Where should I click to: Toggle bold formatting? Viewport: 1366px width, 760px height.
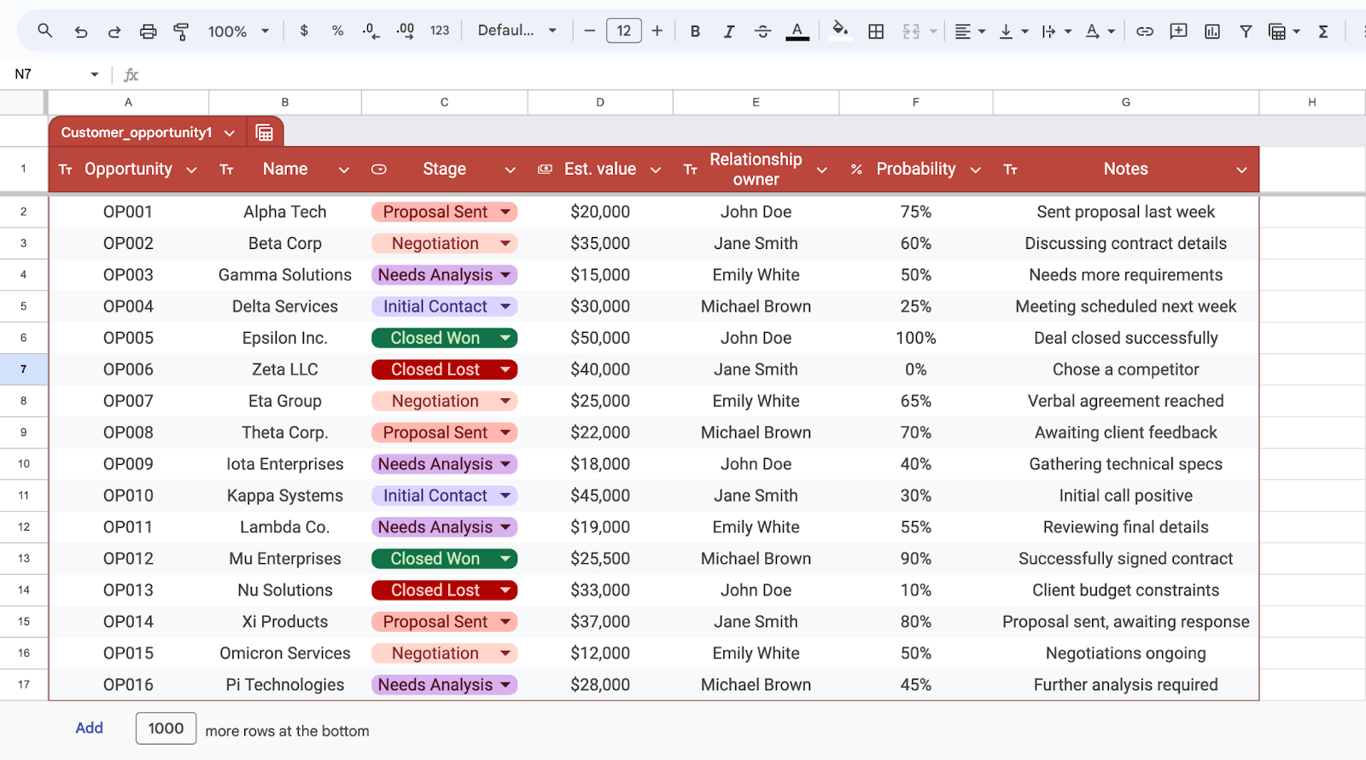(695, 31)
